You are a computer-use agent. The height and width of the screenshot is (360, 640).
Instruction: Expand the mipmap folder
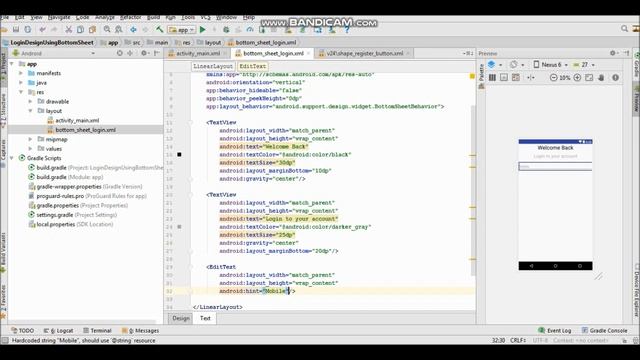30,139
